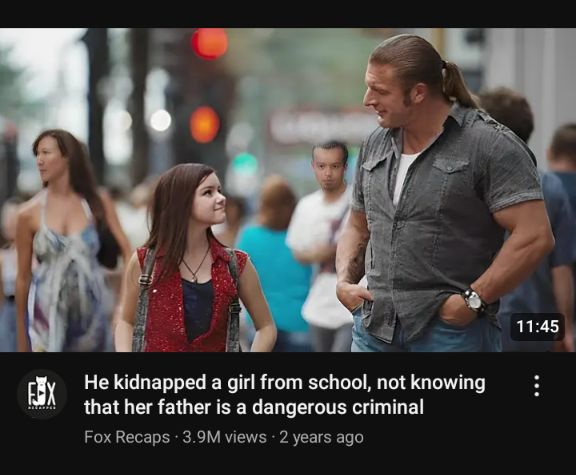Visit the Fox Recaps channel name link

point(127,437)
